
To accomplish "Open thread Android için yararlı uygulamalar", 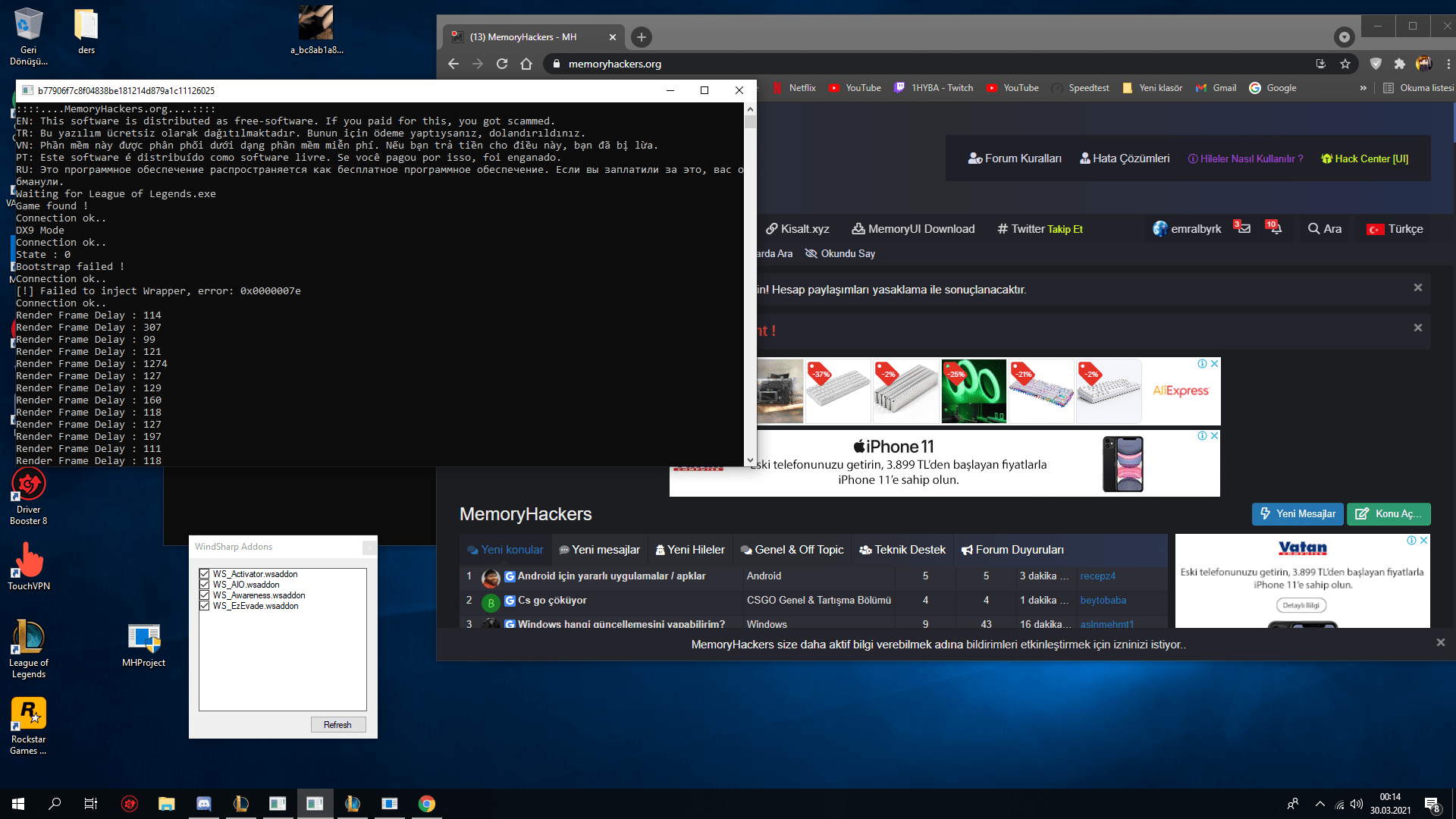I will pyautogui.click(x=611, y=576).
